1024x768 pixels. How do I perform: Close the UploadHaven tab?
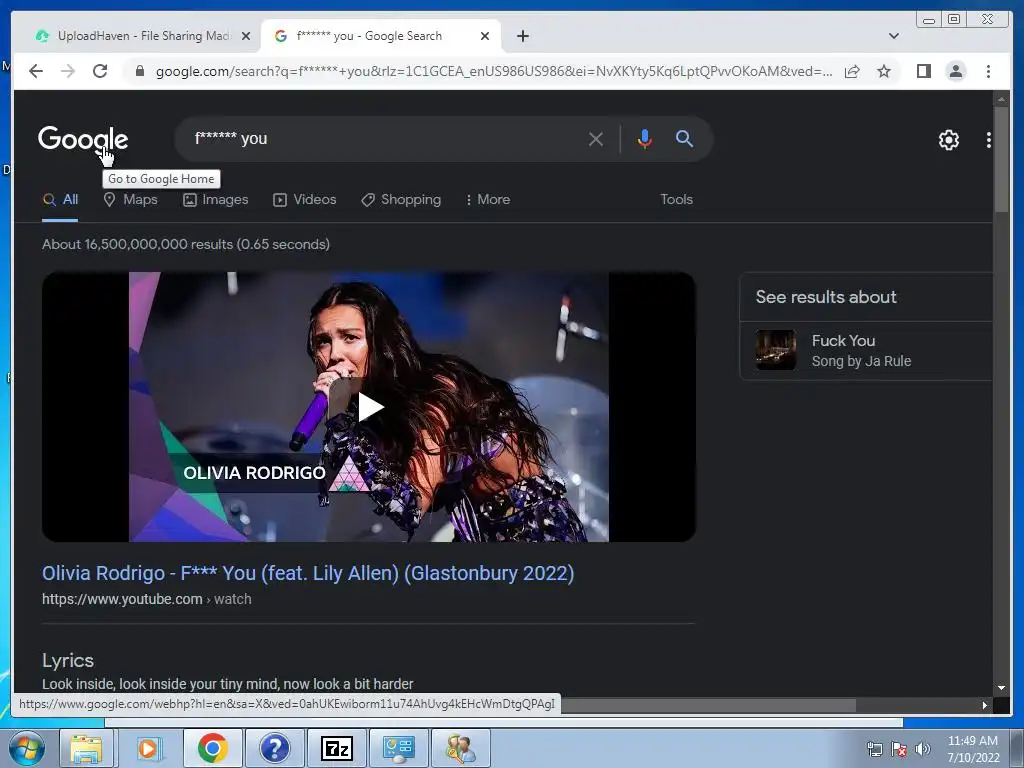[x=246, y=36]
